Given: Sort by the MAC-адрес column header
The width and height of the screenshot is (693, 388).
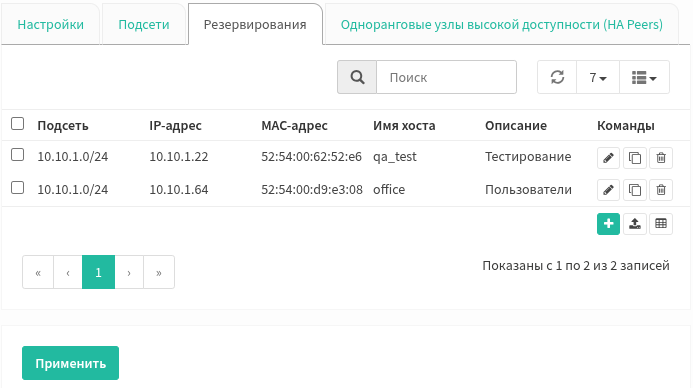Looking at the screenshot, I should [294, 126].
